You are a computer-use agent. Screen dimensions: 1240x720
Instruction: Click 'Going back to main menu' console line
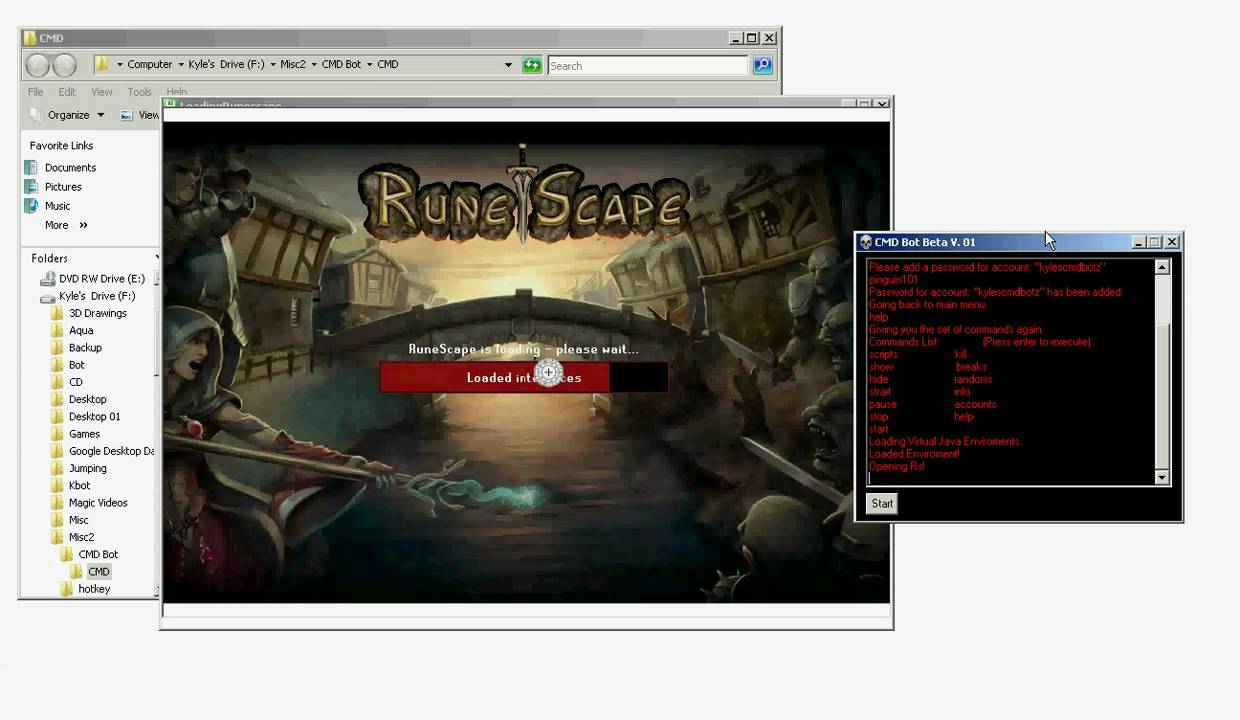(x=928, y=305)
